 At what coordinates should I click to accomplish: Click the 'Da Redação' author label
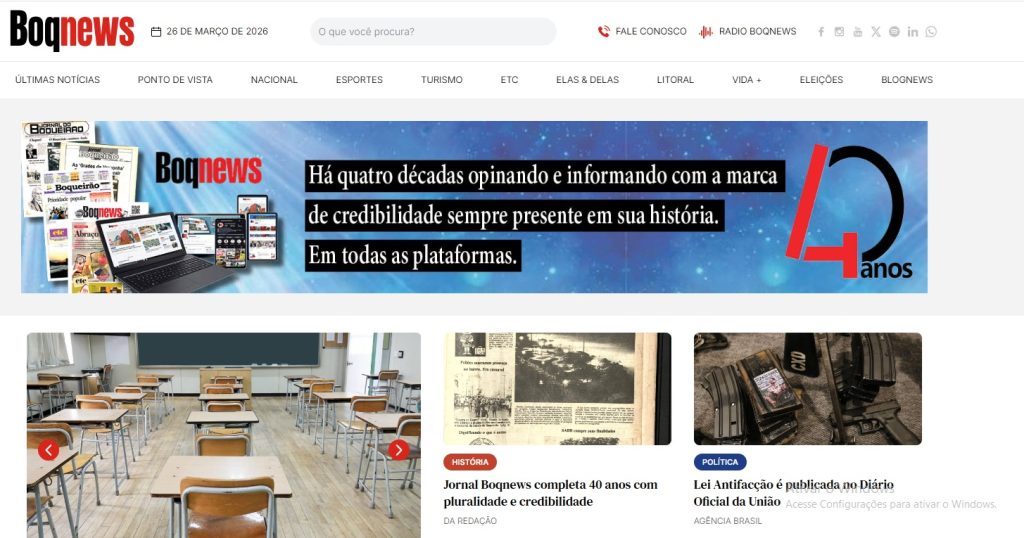(x=470, y=521)
